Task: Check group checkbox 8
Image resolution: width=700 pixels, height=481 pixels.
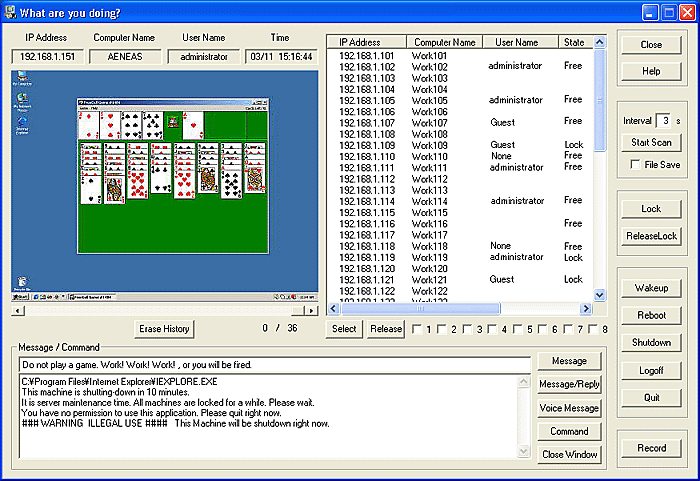Action: click(593, 329)
